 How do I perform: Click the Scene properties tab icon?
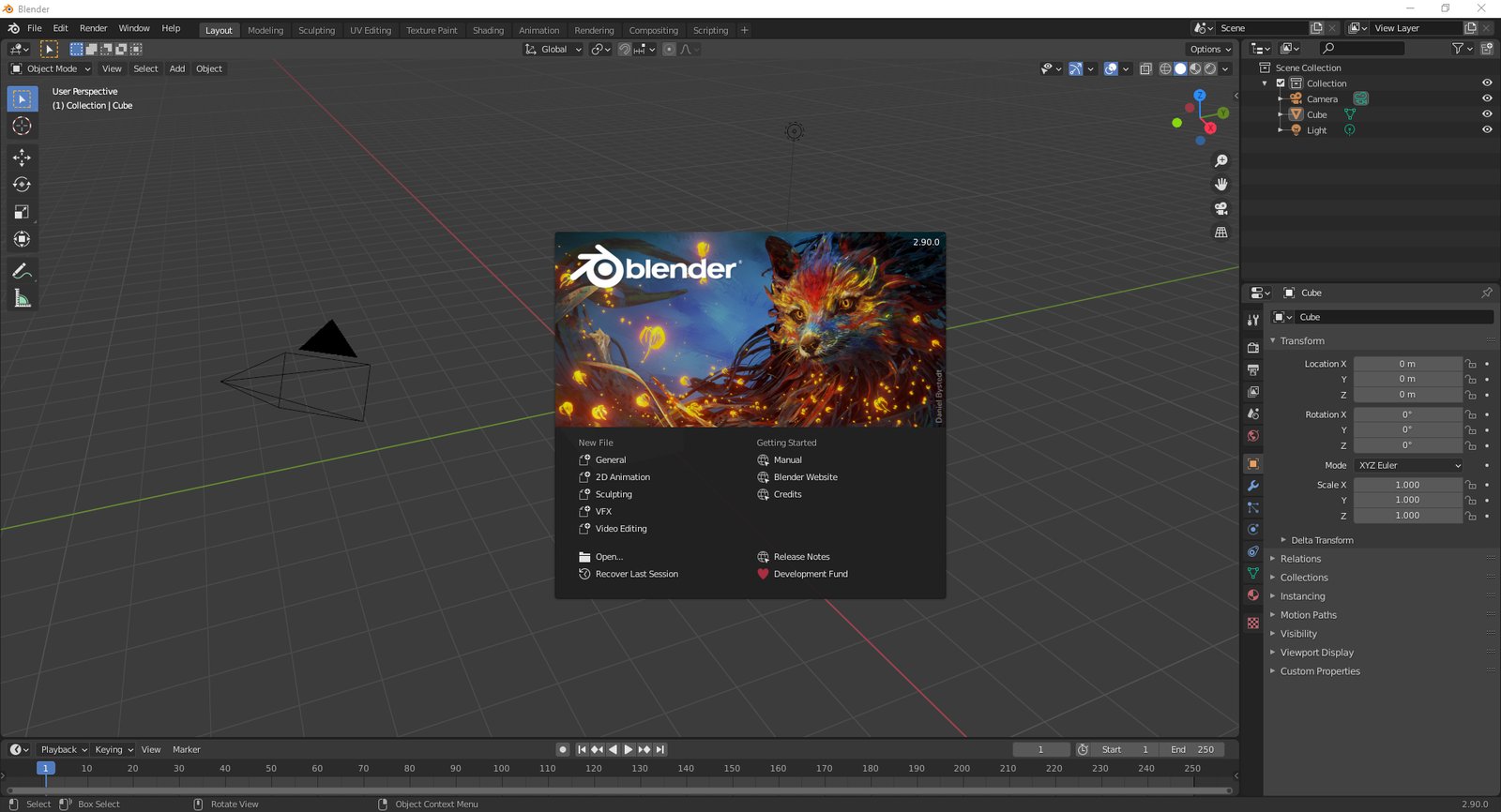1252,414
